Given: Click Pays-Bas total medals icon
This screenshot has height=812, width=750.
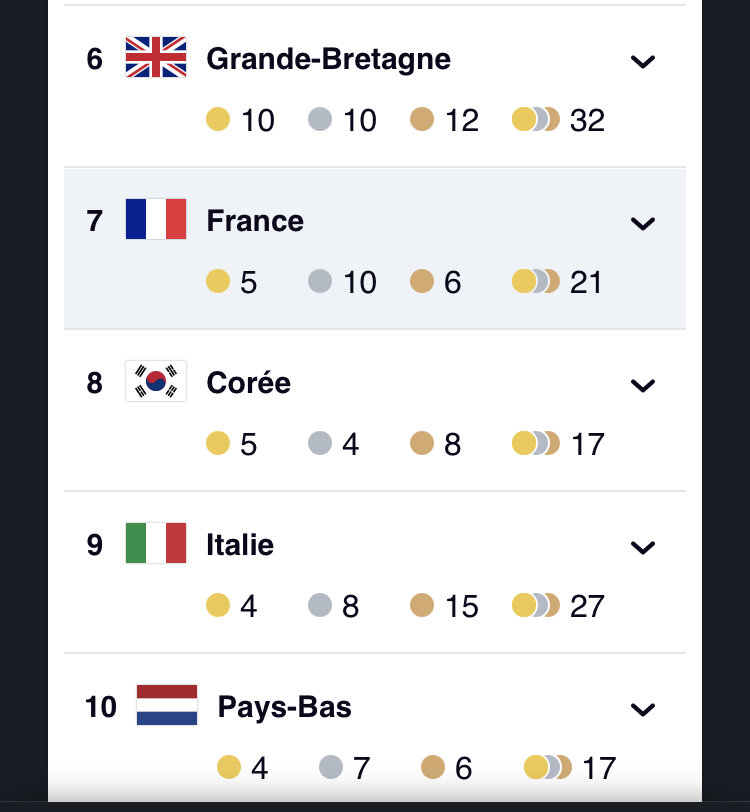Looking at the screenshot, I should [548, 767].
